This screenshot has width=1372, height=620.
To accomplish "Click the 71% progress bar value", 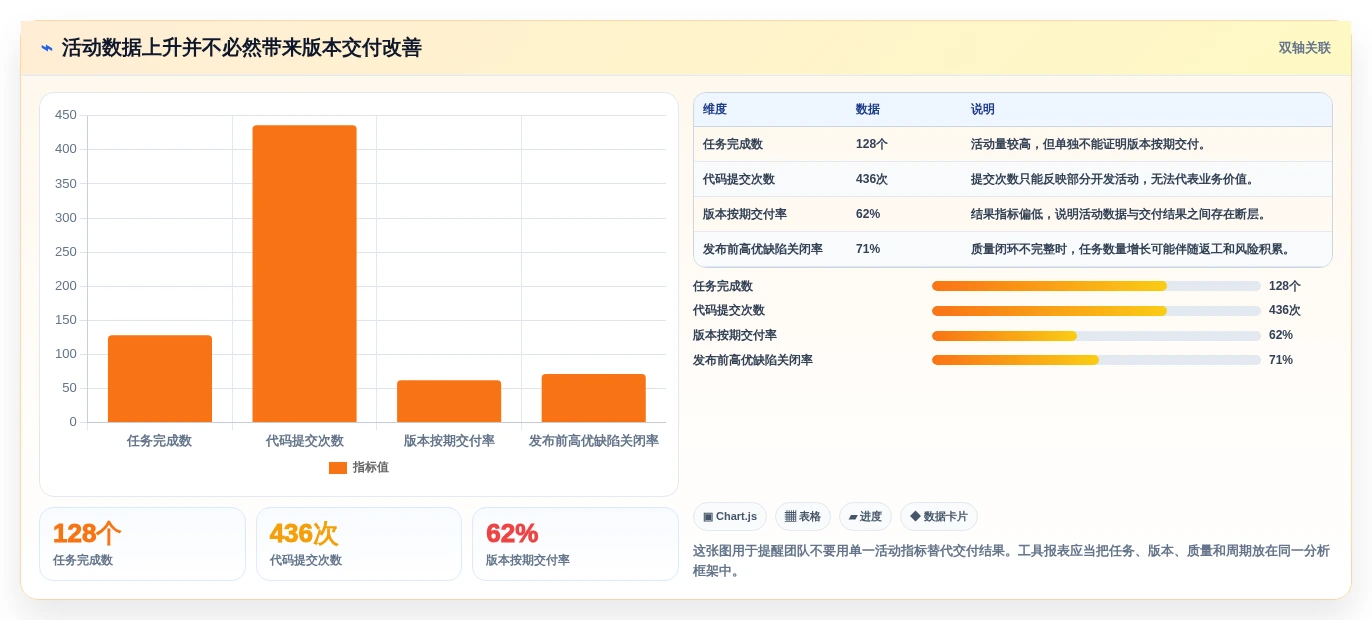I will click(x=1281, y=360).
